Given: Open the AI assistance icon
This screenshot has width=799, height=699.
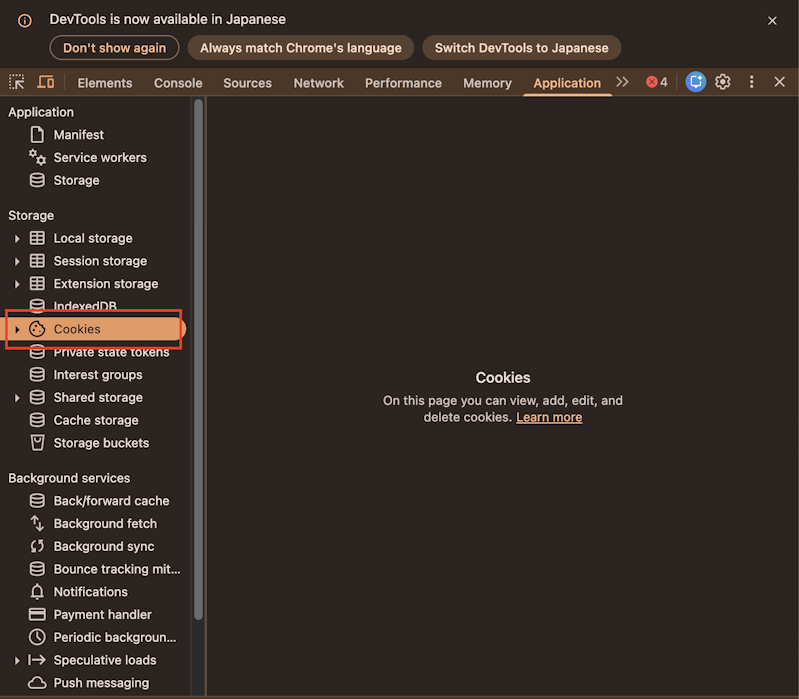Looking at the screenshot, I should coord(696,82).
